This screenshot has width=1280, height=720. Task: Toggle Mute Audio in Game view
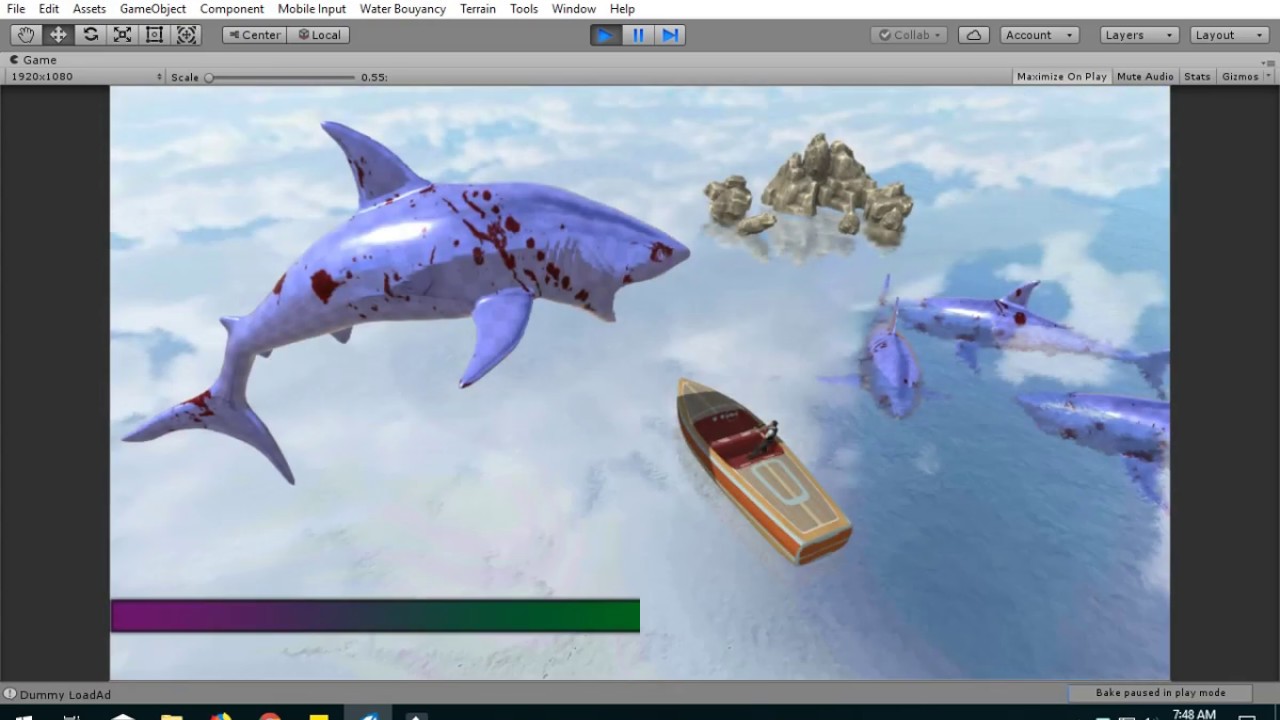click(1145, 76)
